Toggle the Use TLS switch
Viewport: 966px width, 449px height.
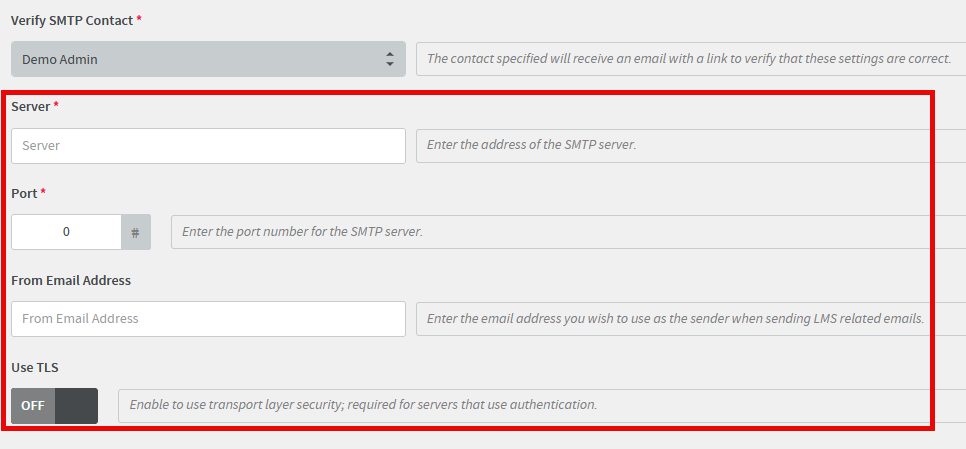click(x=54, y=406)
